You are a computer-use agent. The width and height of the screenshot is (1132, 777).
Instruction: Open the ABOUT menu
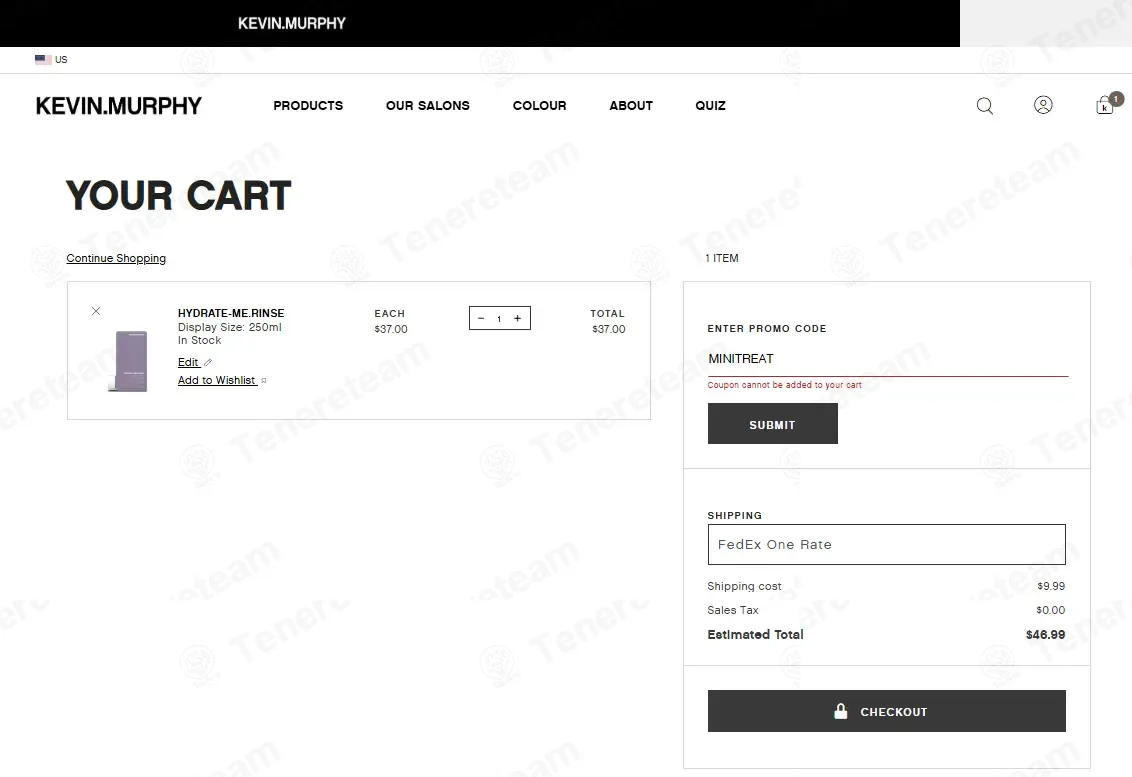(631, 105)
